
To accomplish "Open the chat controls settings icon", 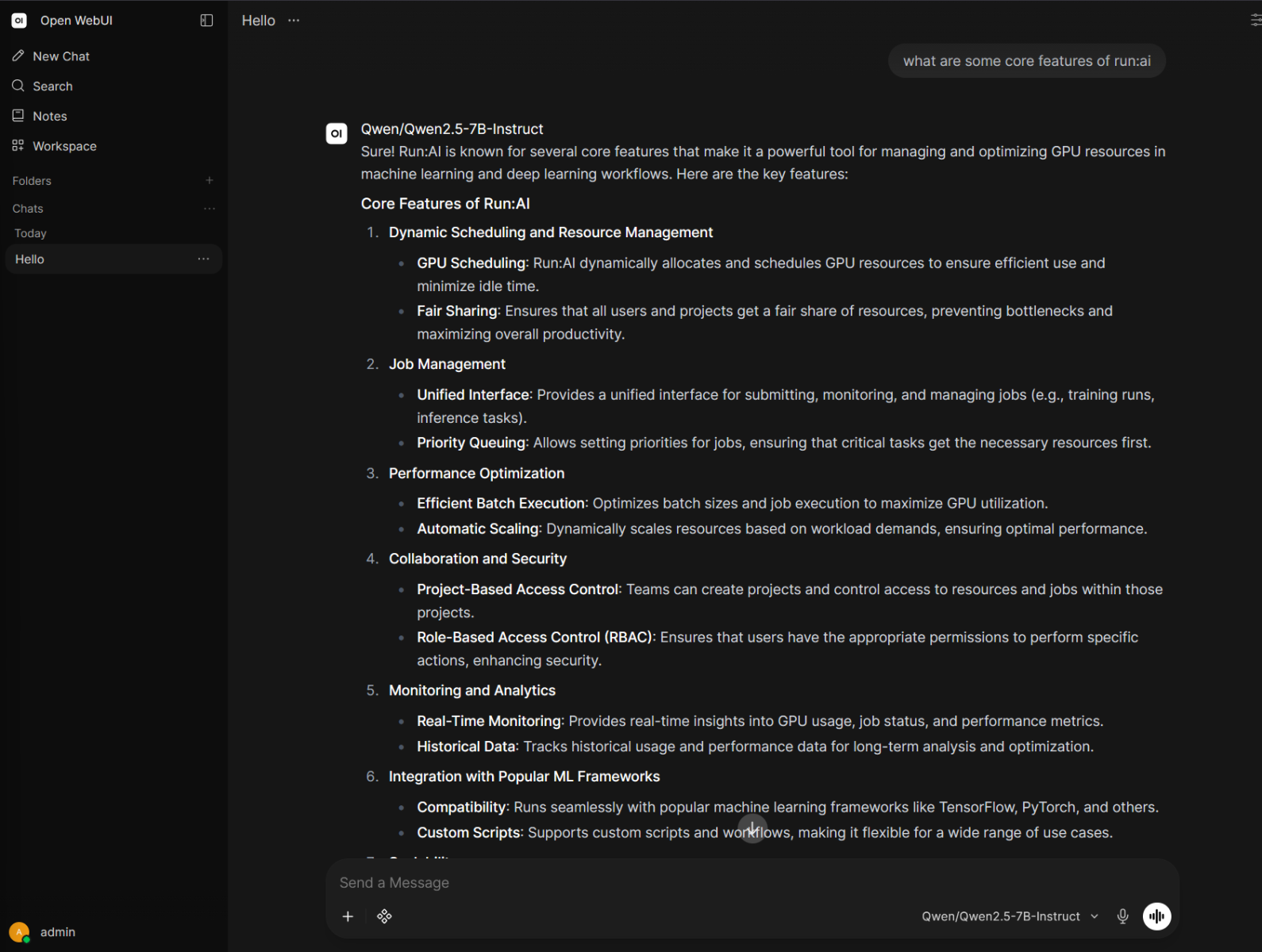I will pos(1256,21).
